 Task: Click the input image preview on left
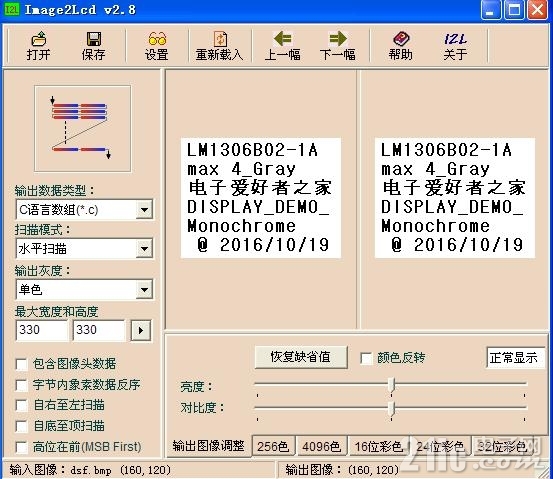[261, 198]
